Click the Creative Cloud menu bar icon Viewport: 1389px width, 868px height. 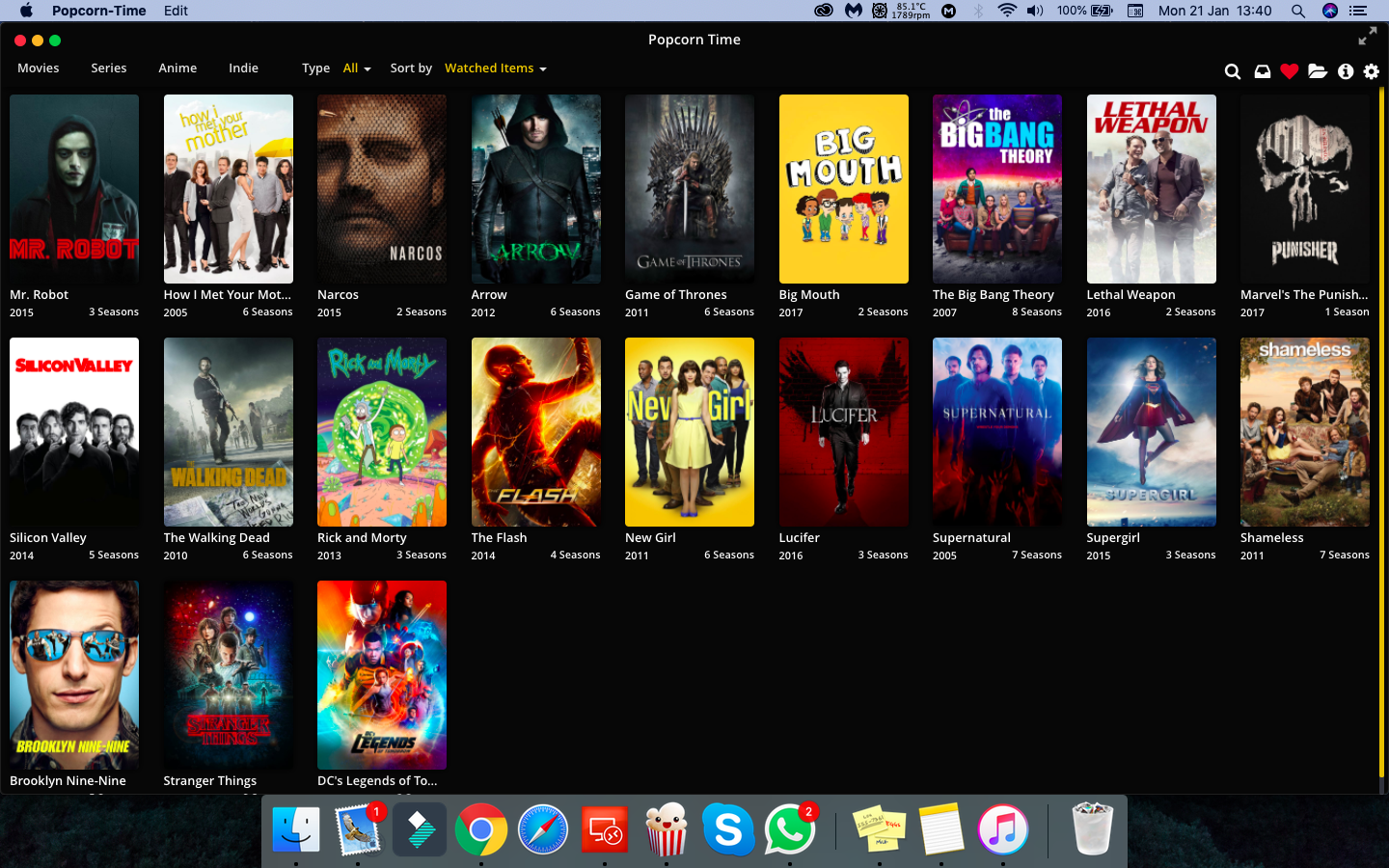click(824, 11)
